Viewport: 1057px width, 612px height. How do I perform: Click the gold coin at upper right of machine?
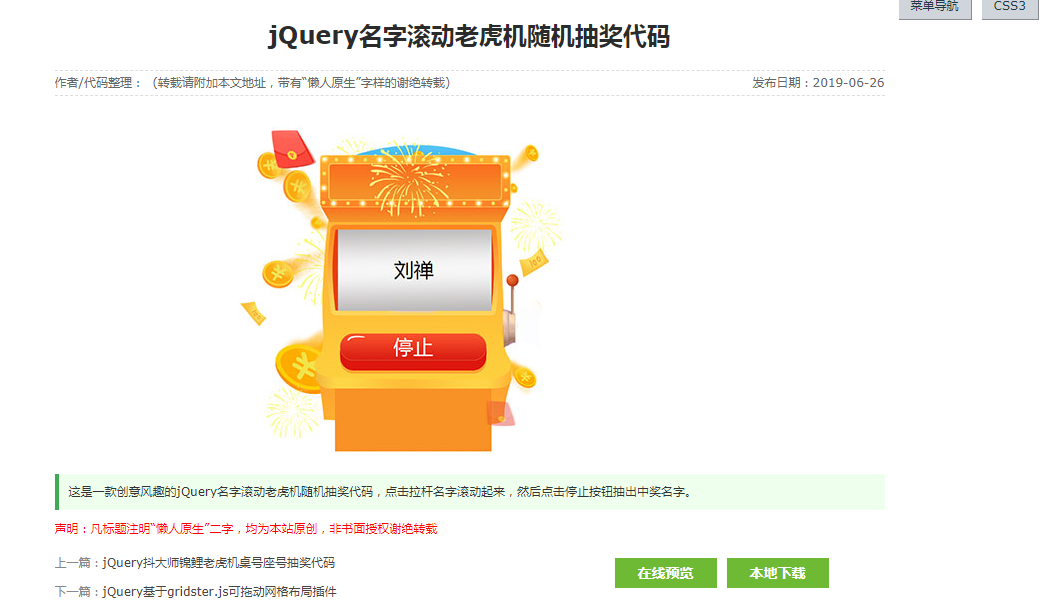click(530, 154)
